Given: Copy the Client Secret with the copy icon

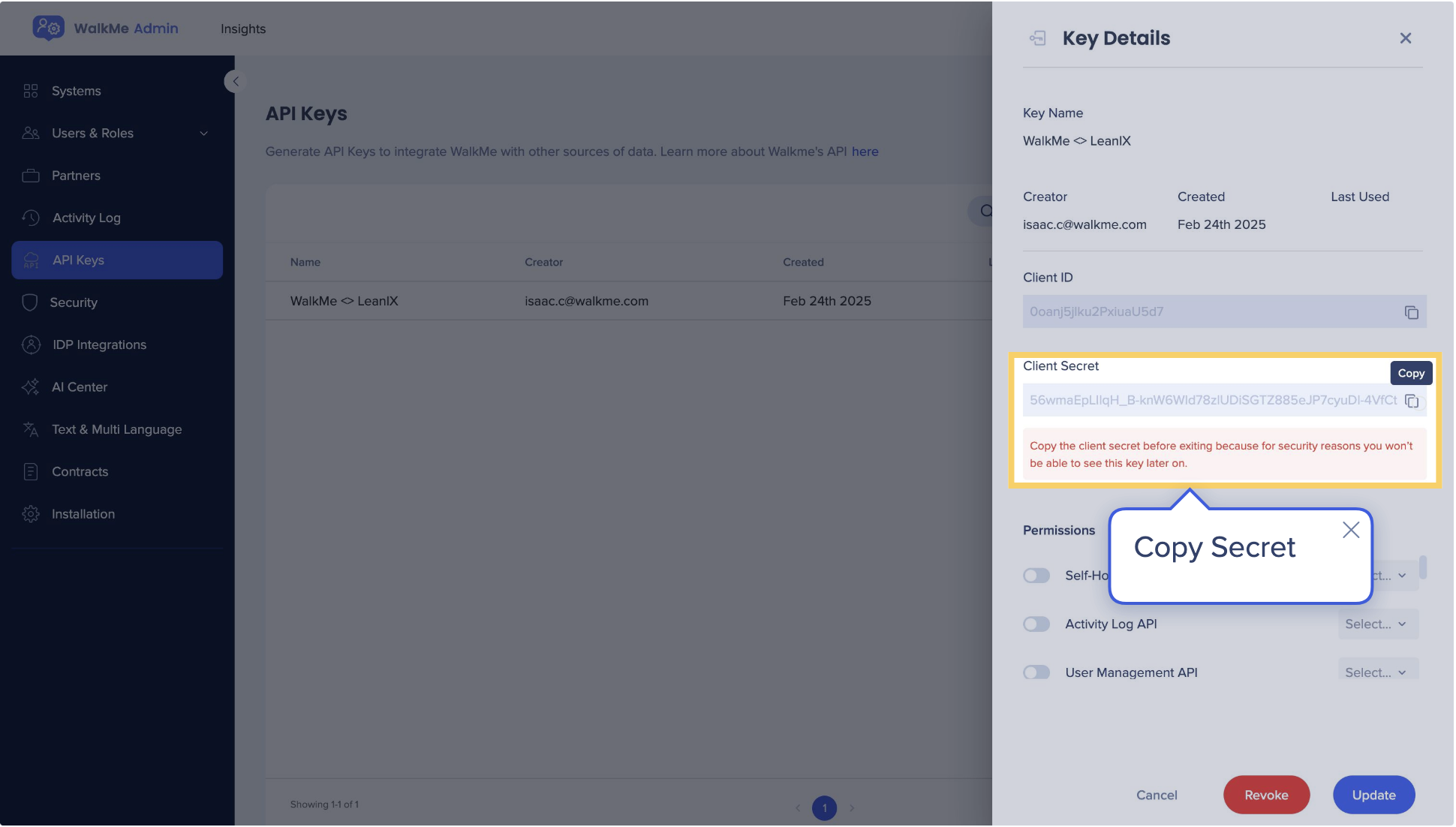Looking at the screenshot, I should [x=1412, y=401].
